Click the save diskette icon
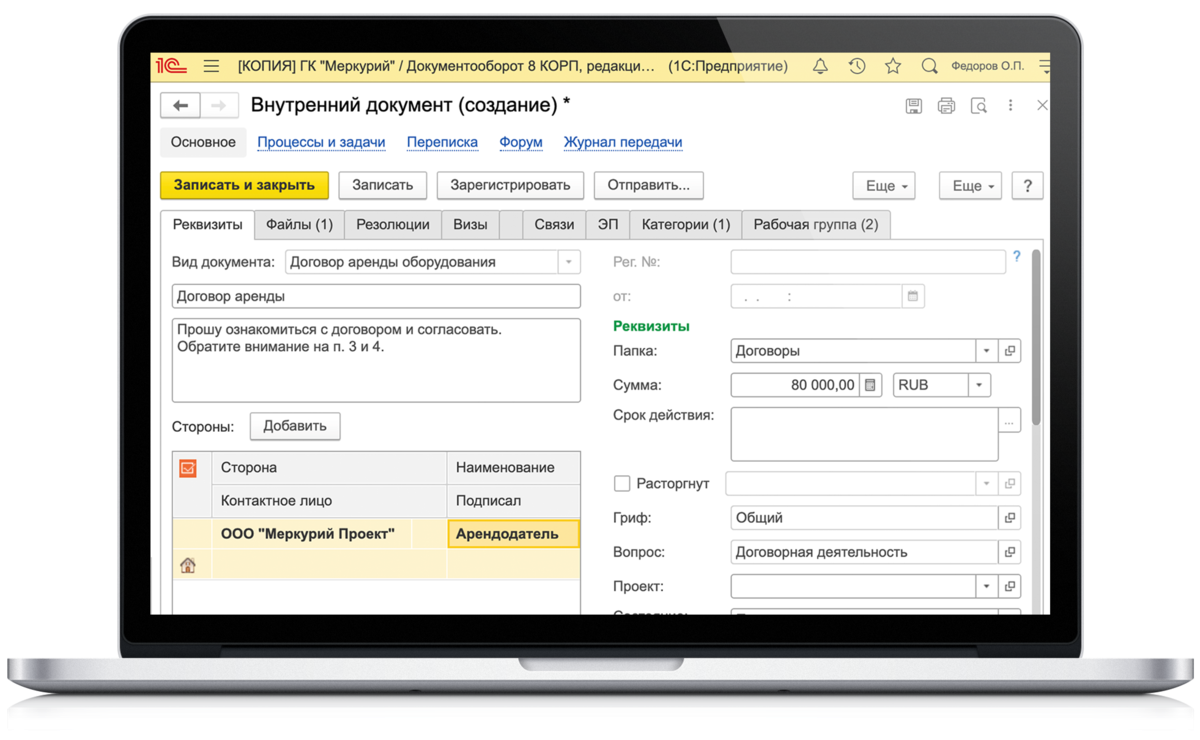This screenshot has height=740, width=1200. (x=913, y=105)
